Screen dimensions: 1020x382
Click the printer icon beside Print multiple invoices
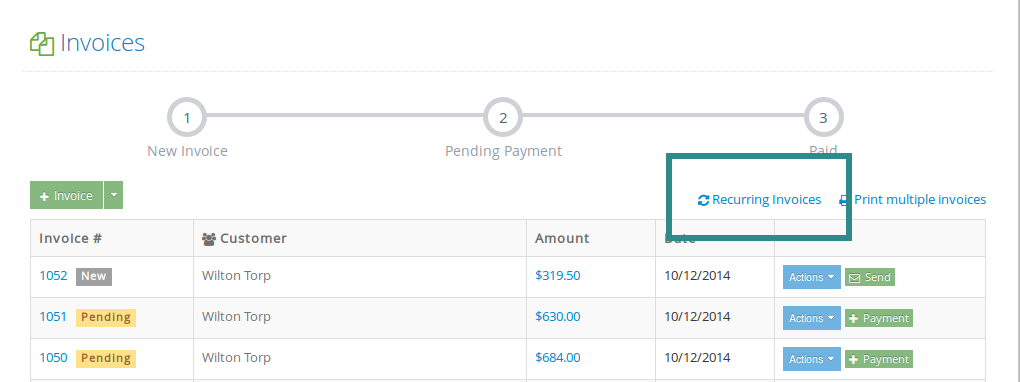(x=844, y=200)
